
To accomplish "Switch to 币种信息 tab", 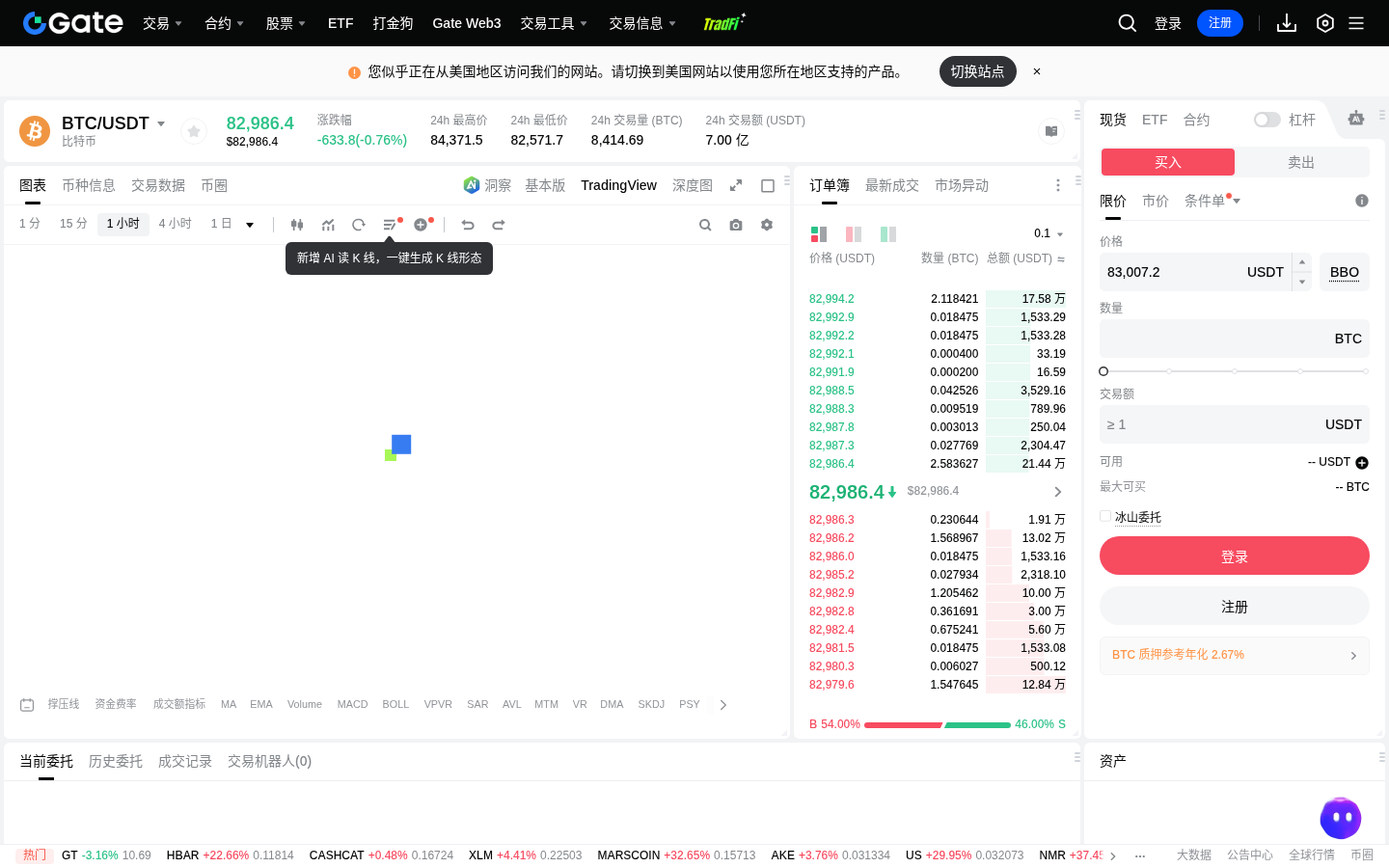I will coord(89,185).
